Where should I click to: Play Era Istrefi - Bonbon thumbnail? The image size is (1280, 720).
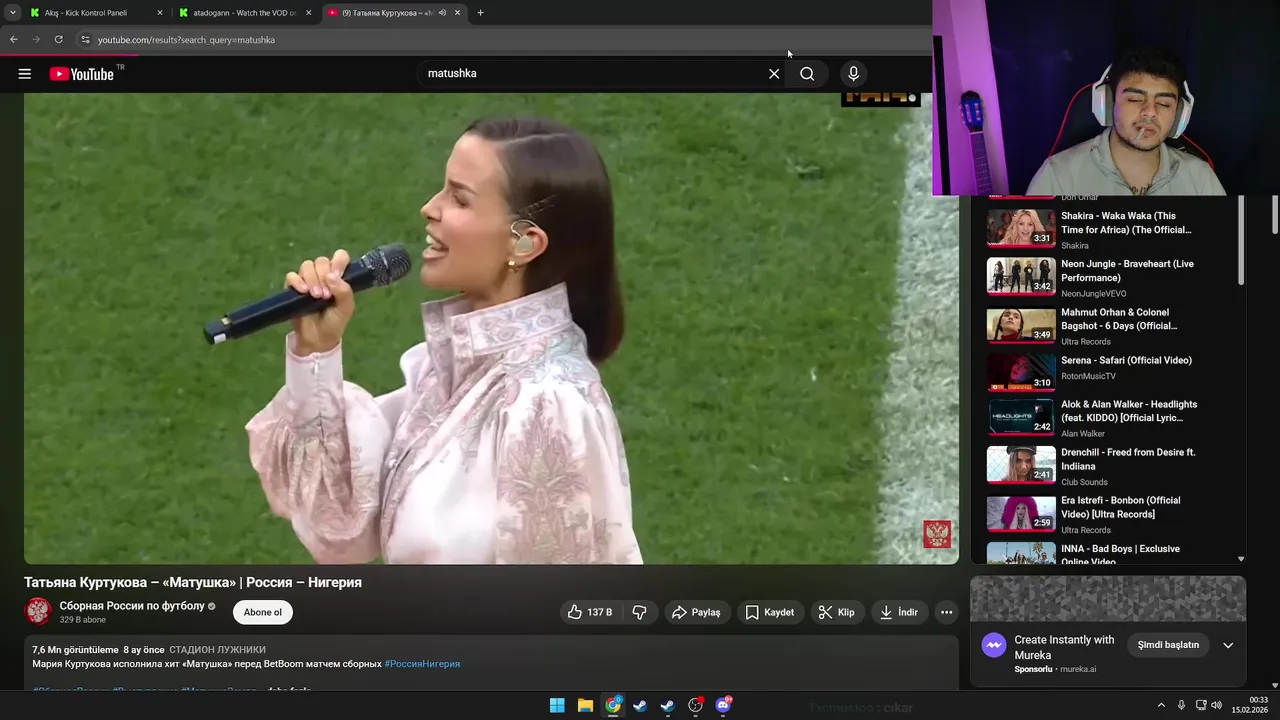coord(1021,514)
